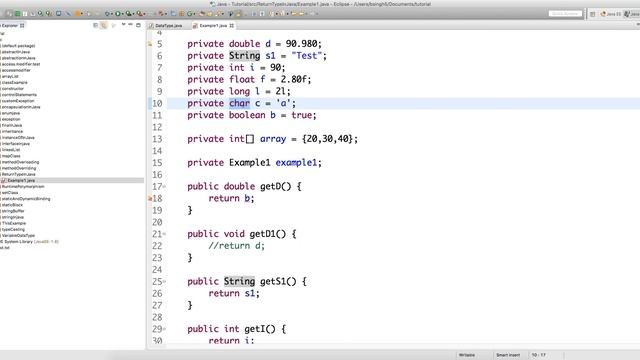Click the Coverage run icon
Screen dimensions: 640x360
tap(128, 13)
